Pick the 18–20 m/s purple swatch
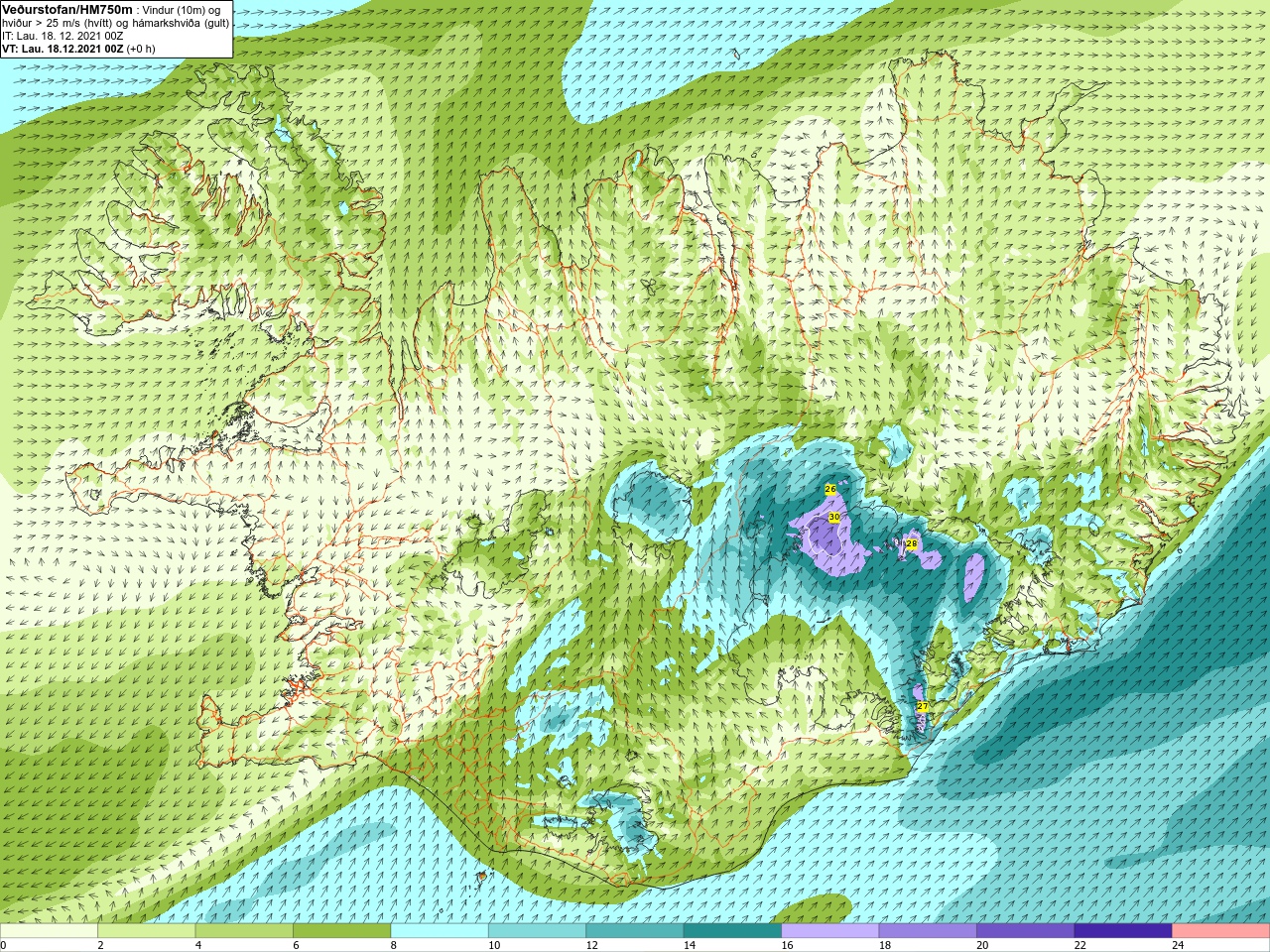Image resolution: width=1270 pixels, height=952 pixels. click(928, 931)
